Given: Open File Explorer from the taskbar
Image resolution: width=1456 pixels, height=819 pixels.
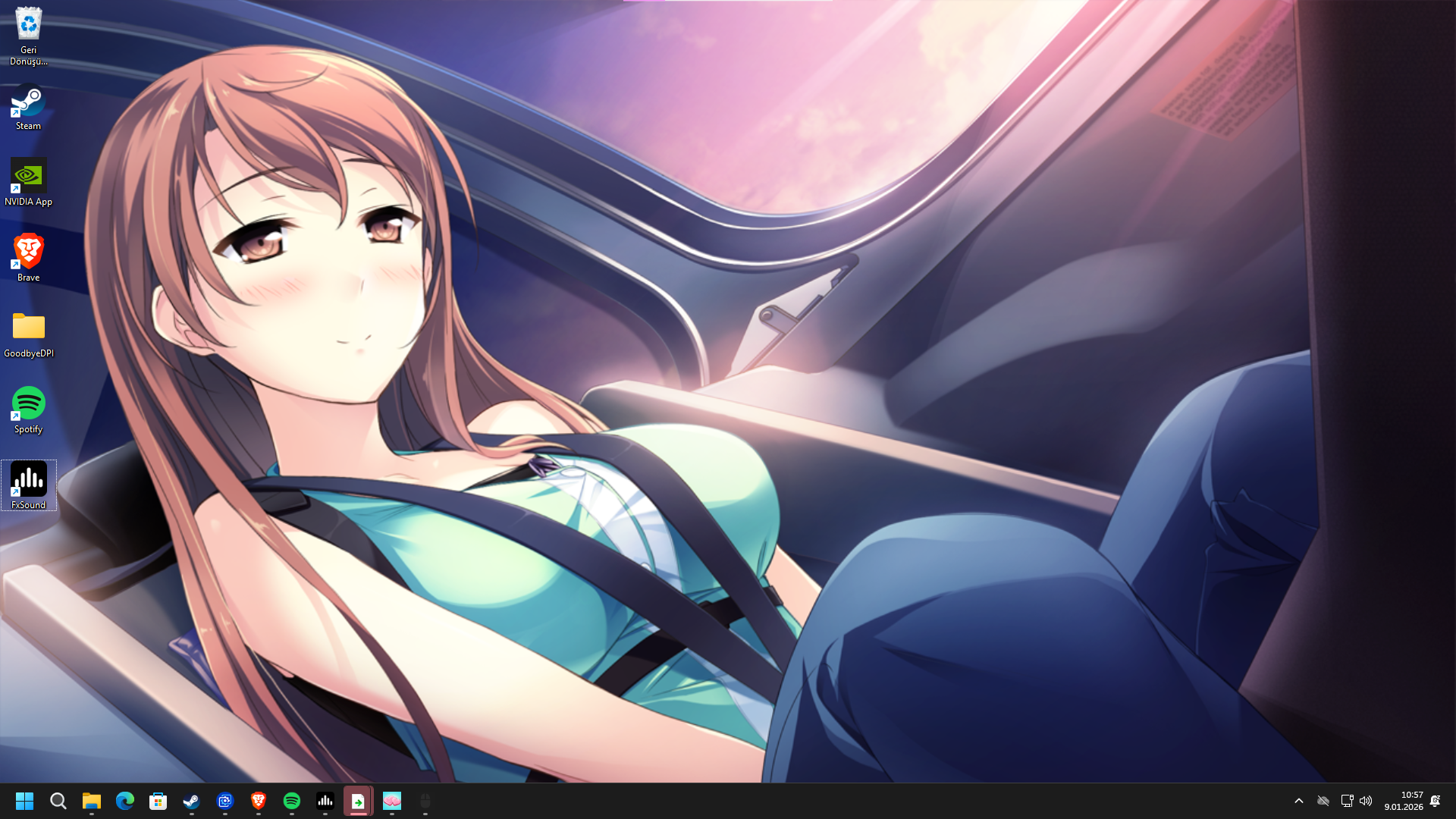Looking at the screenshot, I should coord(92,801).
